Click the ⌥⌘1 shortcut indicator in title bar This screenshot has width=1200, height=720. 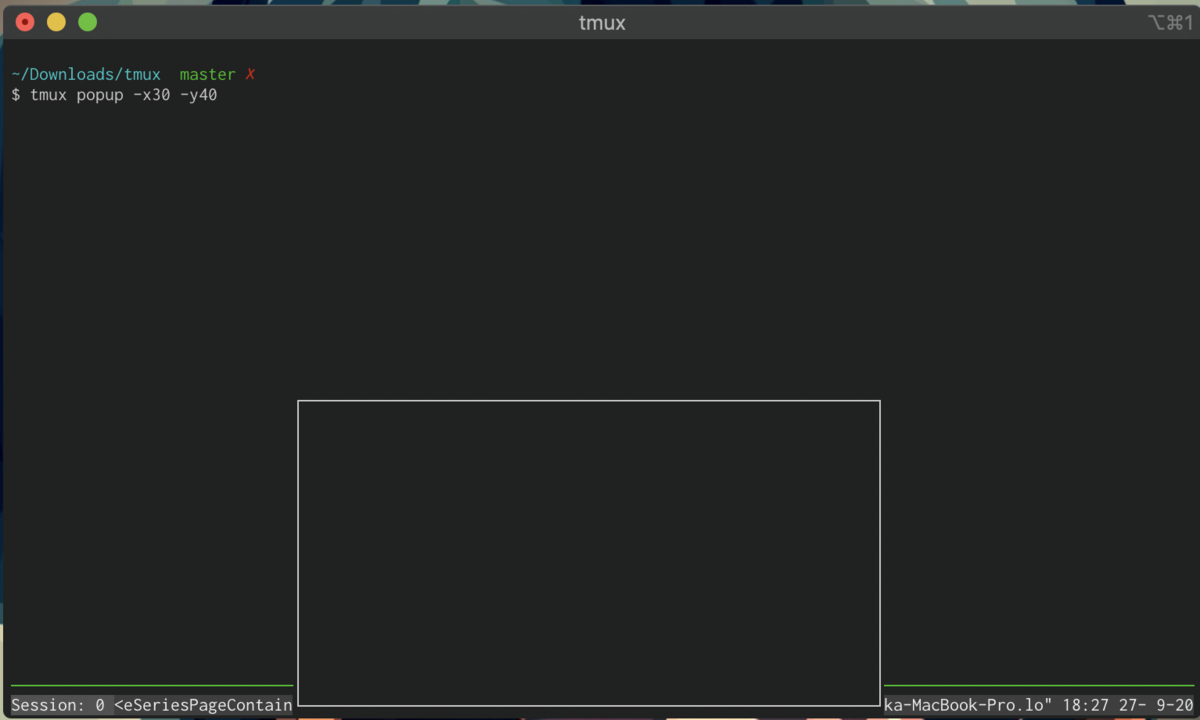coord(1170,23)
